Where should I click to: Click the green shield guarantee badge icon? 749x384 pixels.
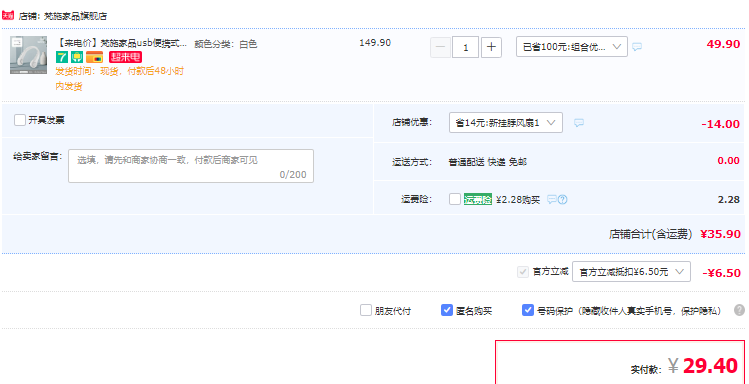tap(77, 57)
